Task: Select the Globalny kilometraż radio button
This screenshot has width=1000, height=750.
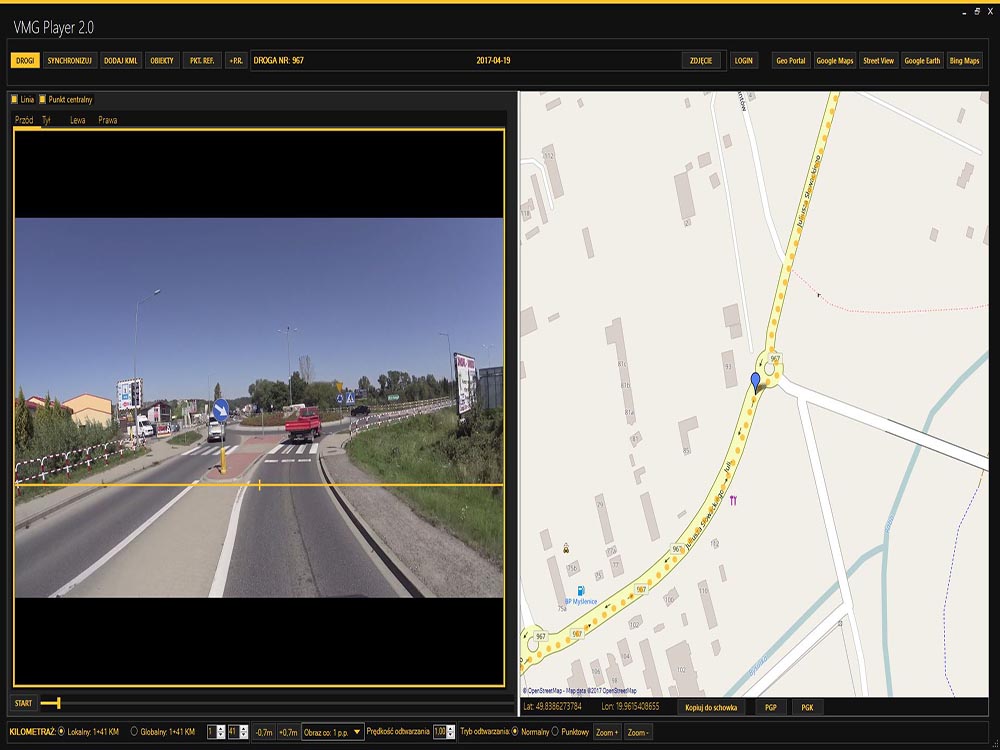Action: (135, 732)
